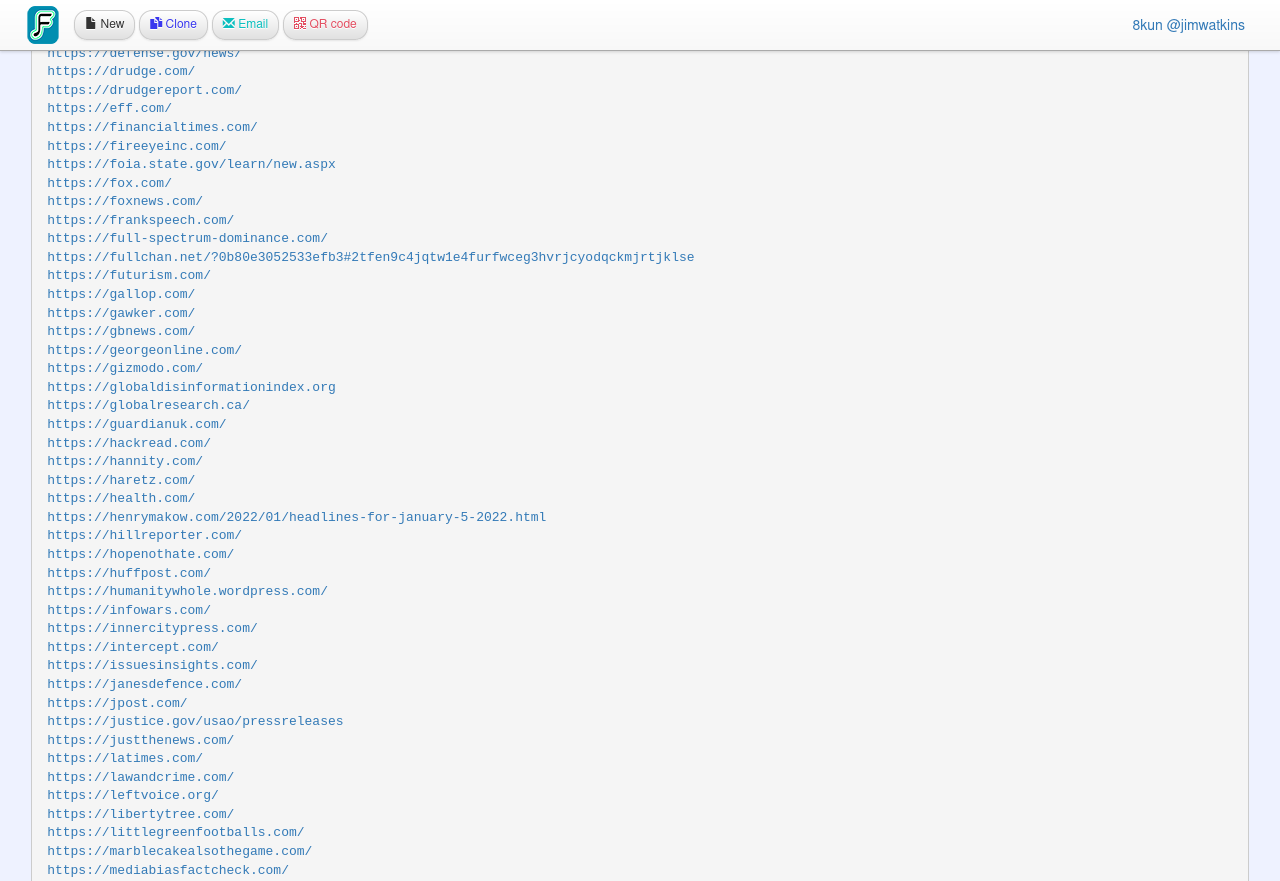Open the infowars.com link
Image resolution: width=1280 pixels, height=881 pixels.
(x=129, y=611)
